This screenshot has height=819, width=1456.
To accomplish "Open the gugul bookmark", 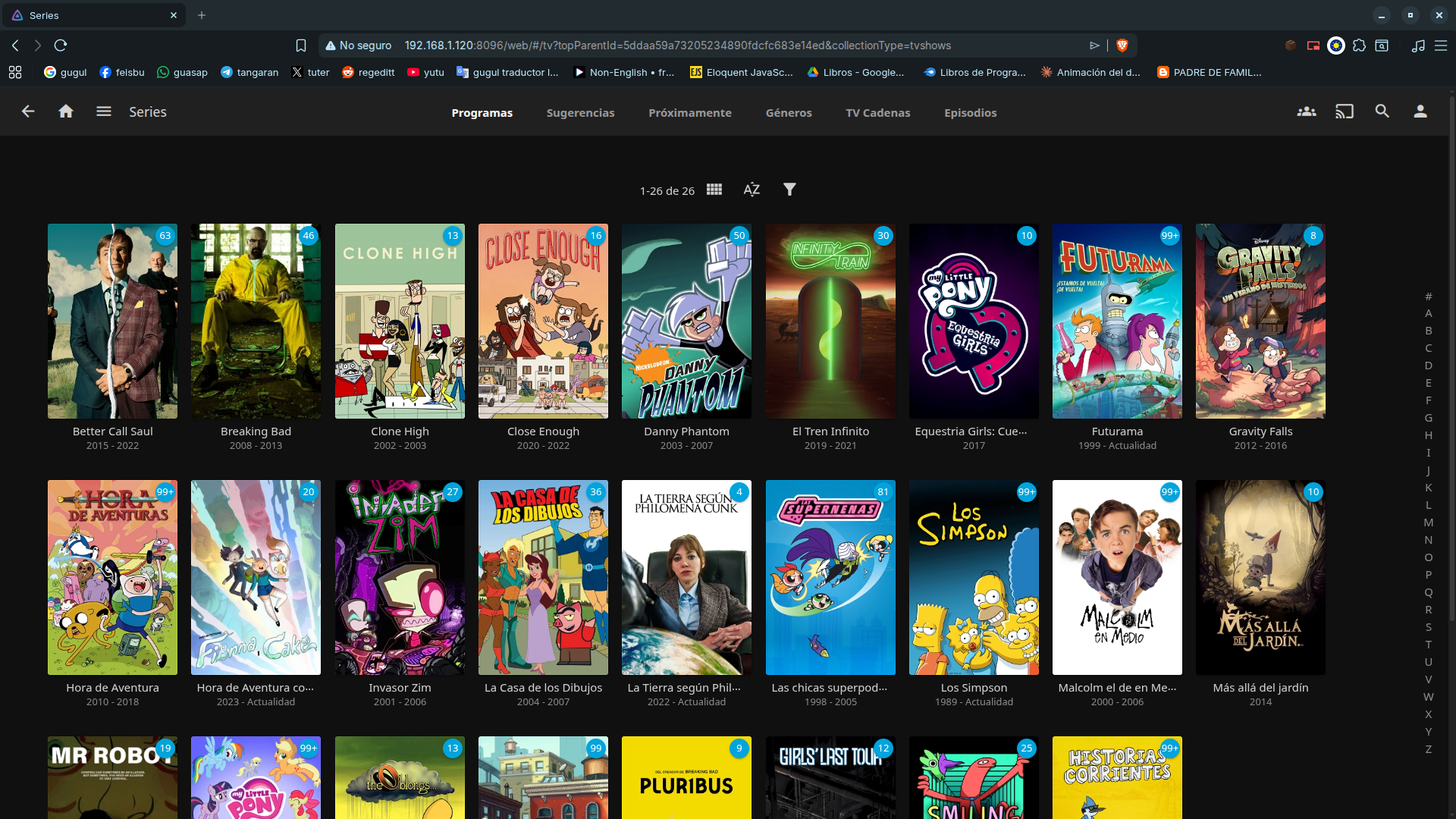I will pyautogui.click(x=65, y=72).
